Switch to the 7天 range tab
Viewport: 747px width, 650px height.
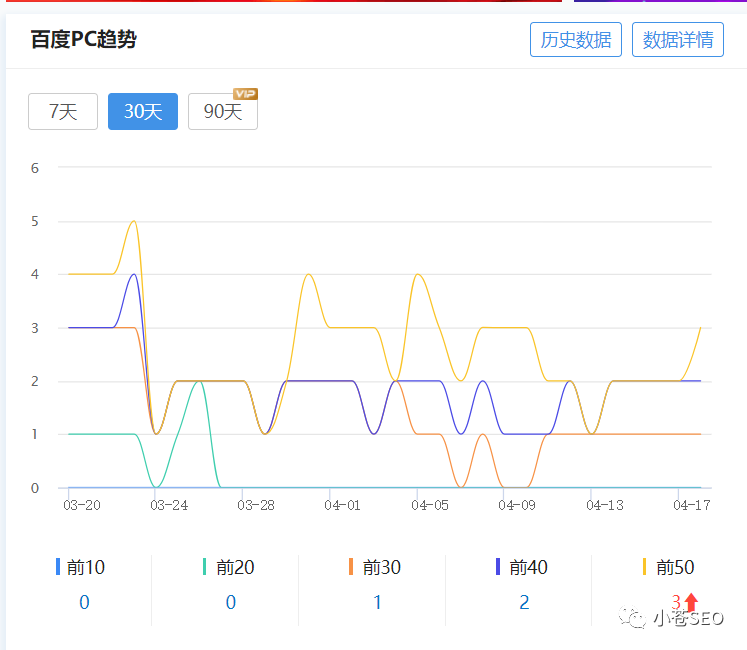point(63,112)
